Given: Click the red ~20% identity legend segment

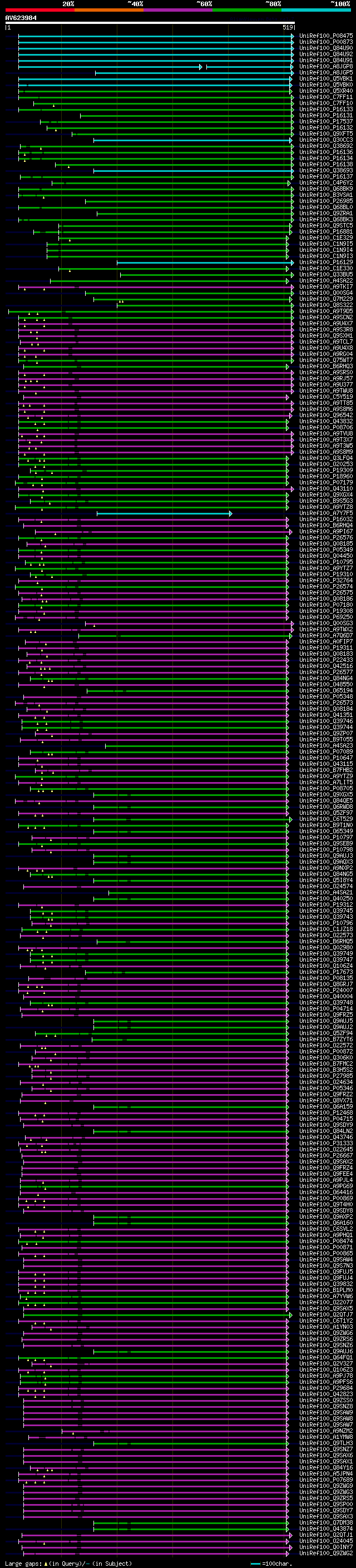Looking at the screenshot, I should point(39,10).
